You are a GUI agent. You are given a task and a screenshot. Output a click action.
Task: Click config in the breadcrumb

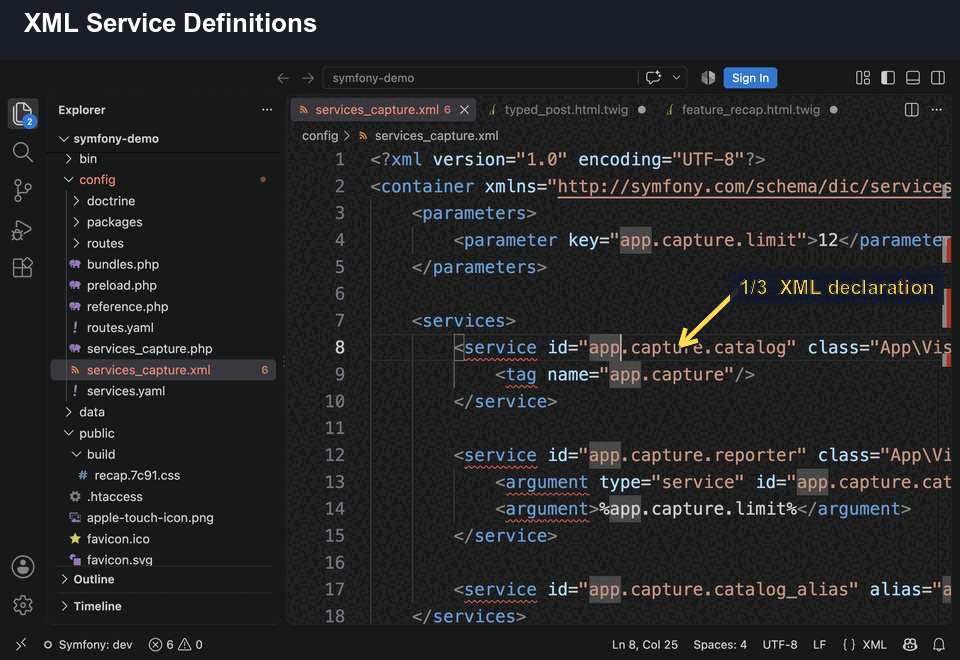pyautogui.click(x=320, y=136)
